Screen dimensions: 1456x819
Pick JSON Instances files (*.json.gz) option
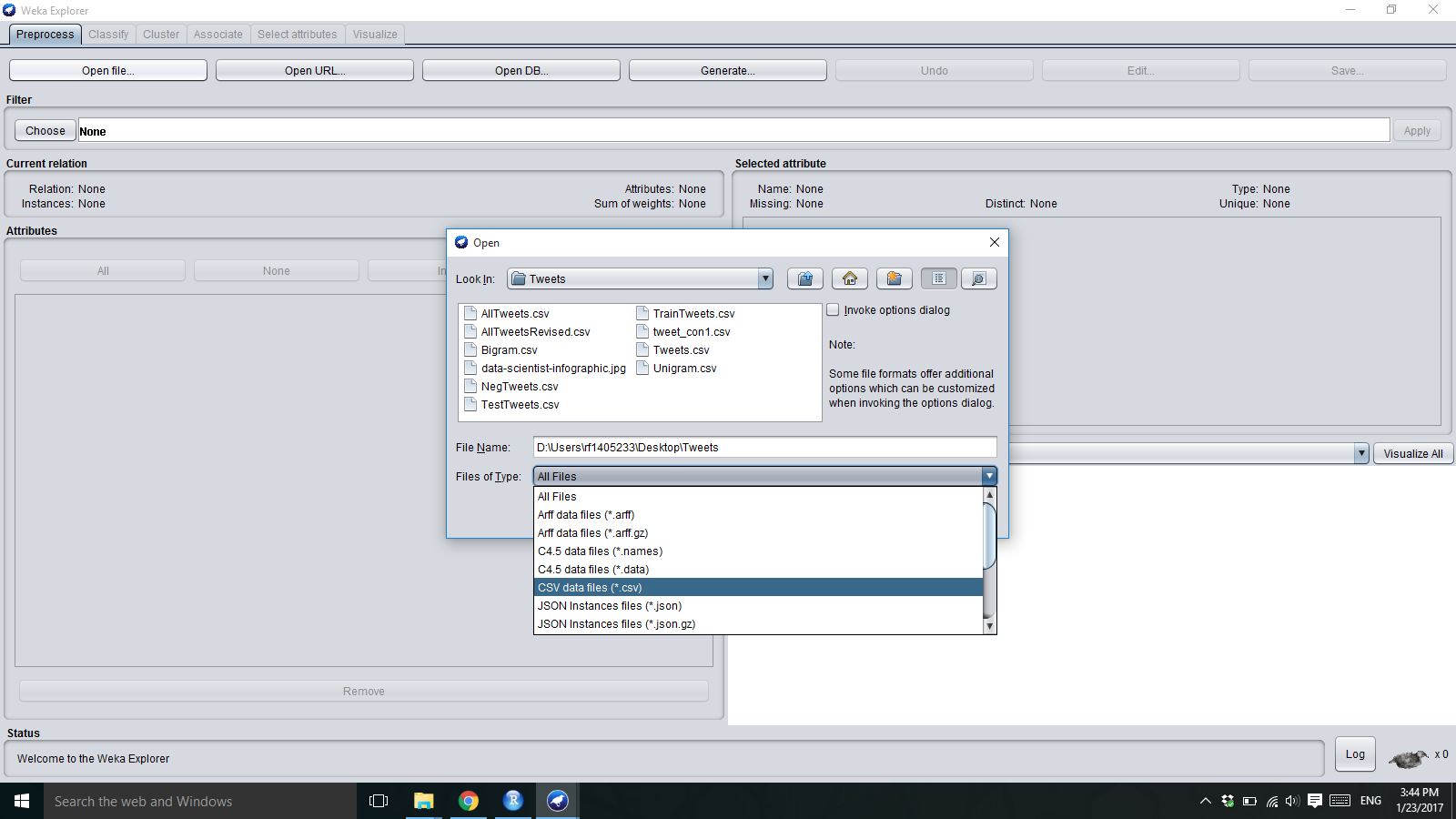point(758,624)
